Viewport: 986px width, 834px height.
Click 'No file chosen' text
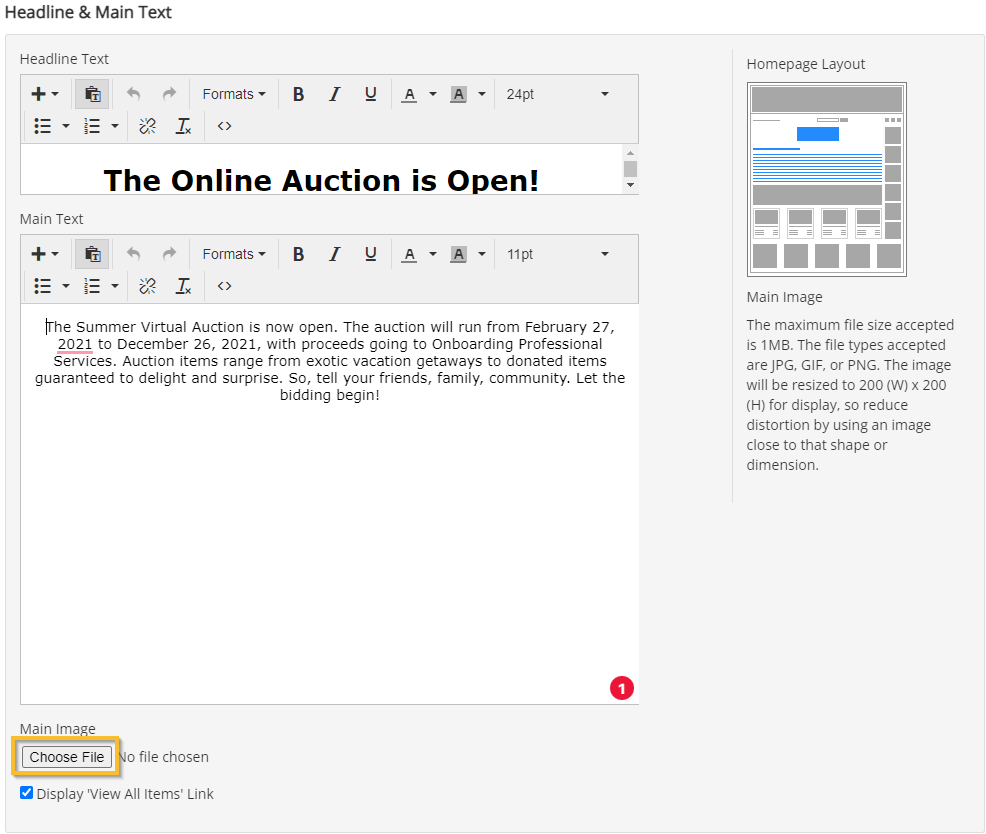coord(163,757)
